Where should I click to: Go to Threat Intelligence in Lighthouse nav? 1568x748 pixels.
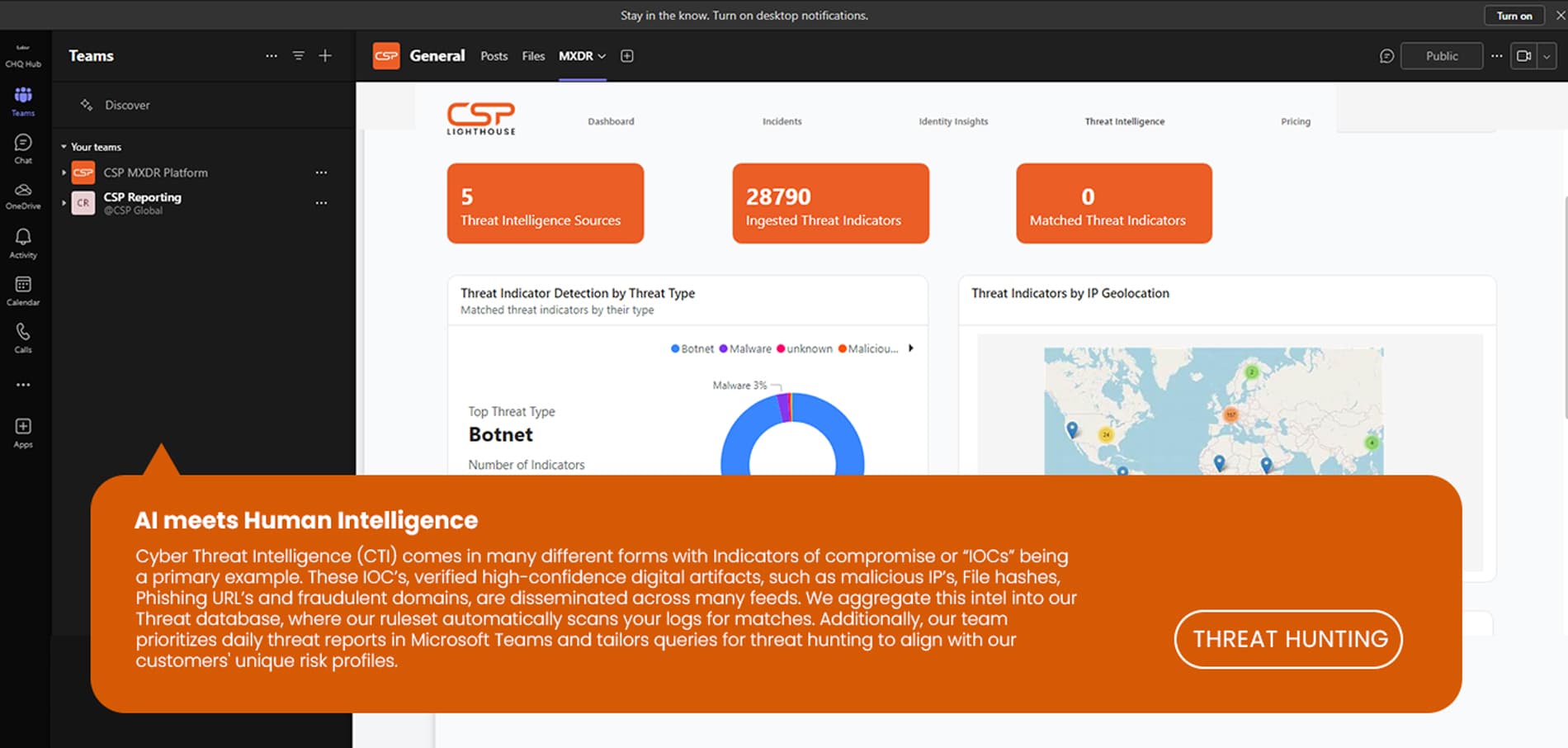pyautogui.click(x=1124, y=121)
